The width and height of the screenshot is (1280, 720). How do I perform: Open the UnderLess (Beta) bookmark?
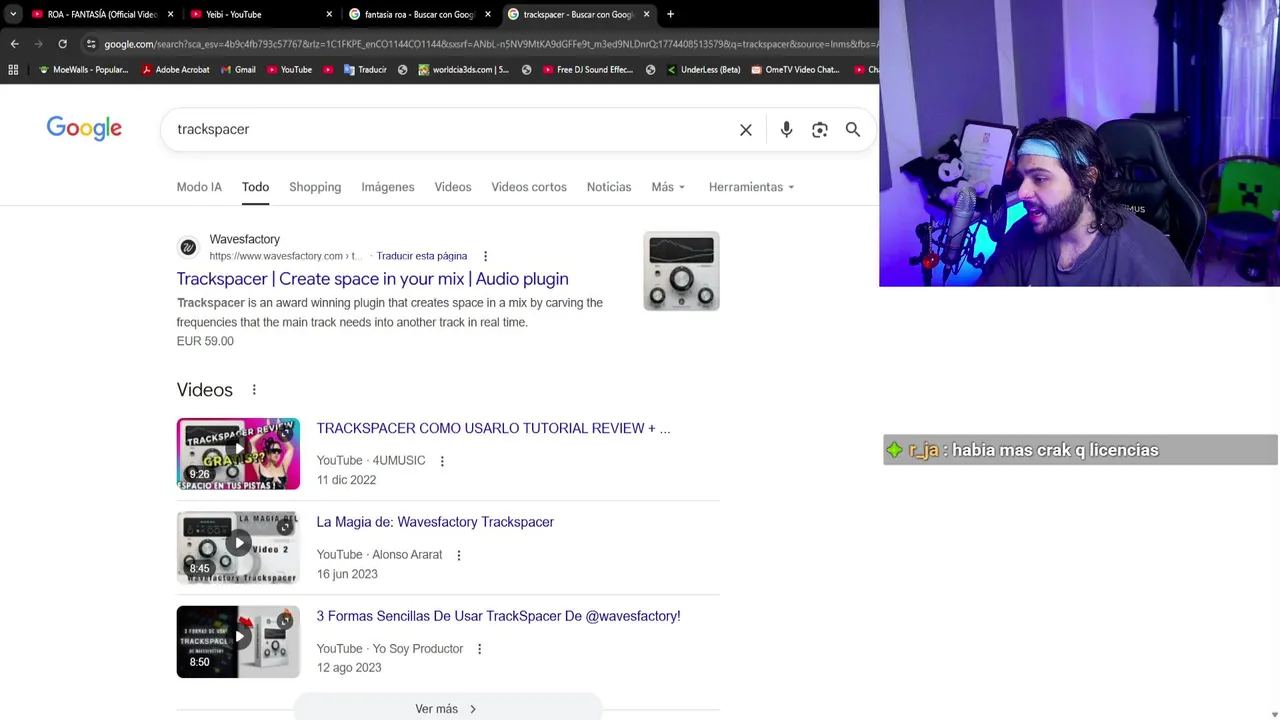pos(703,70)
